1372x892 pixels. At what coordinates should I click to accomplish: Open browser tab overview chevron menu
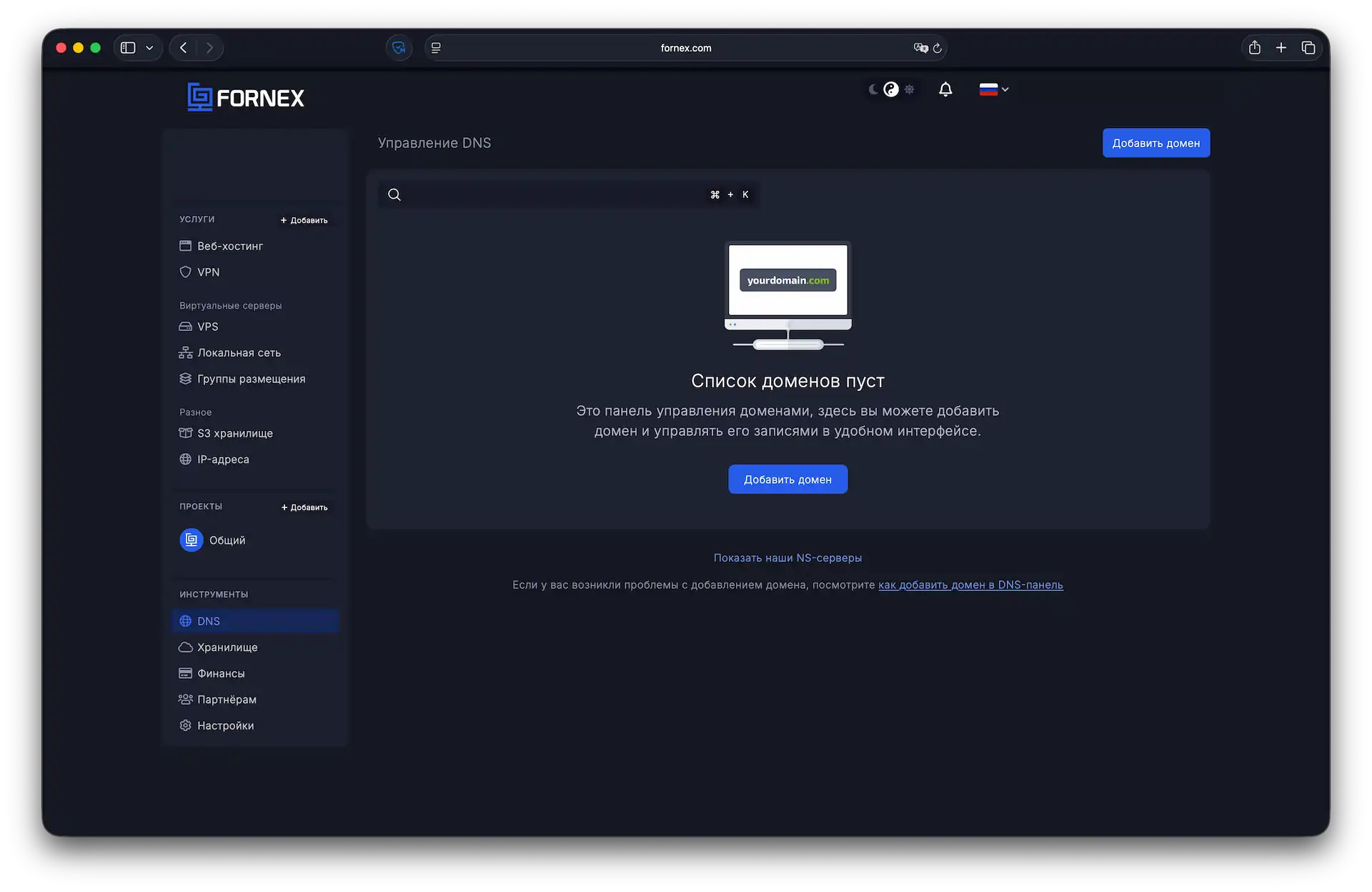pyautogui.click(x=1309, y=47)
